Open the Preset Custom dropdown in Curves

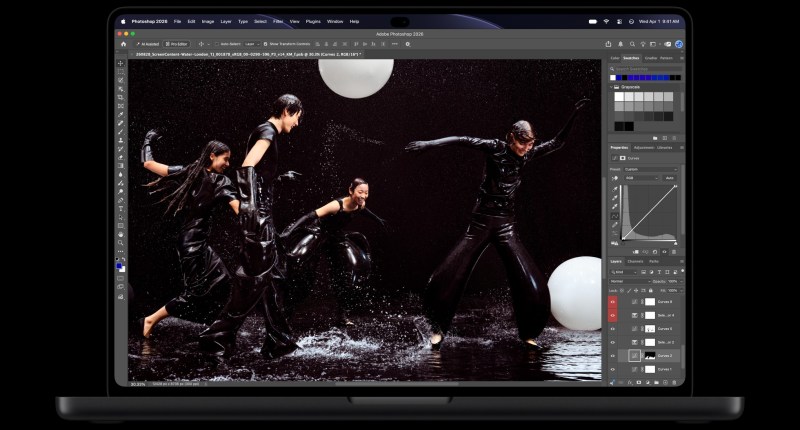tap(651, 169)
